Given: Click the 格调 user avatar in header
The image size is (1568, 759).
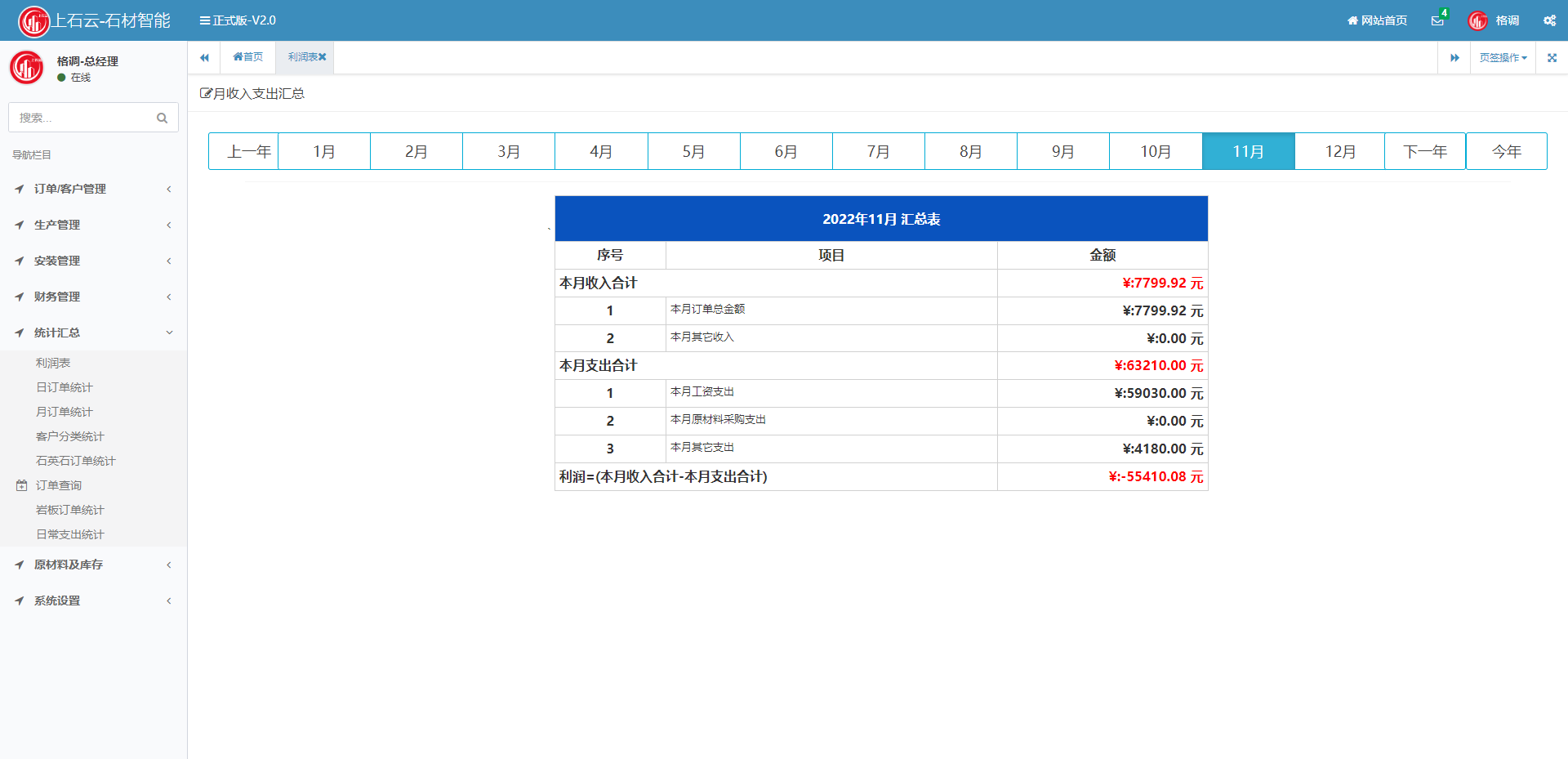Looking at the screenshot, I should click(1477, 20).
